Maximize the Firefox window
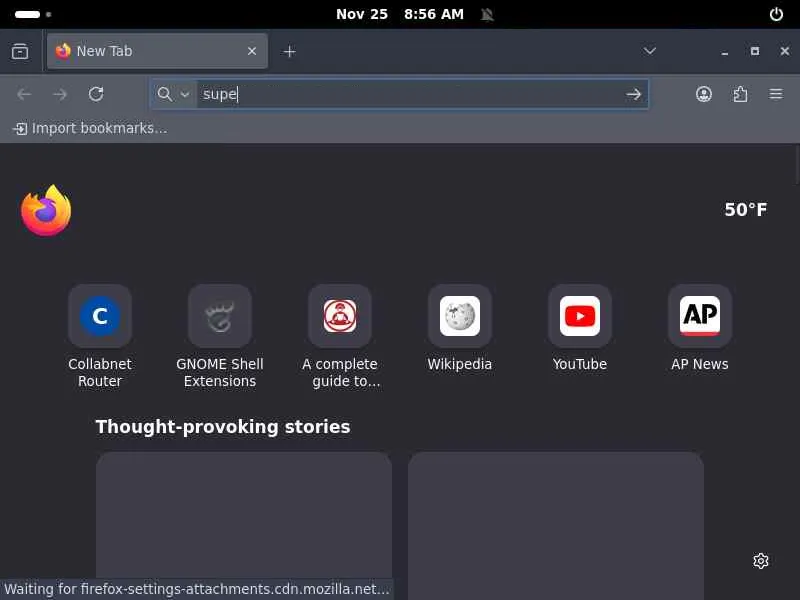Screen dimensions: 800x600 pos(755,51)
